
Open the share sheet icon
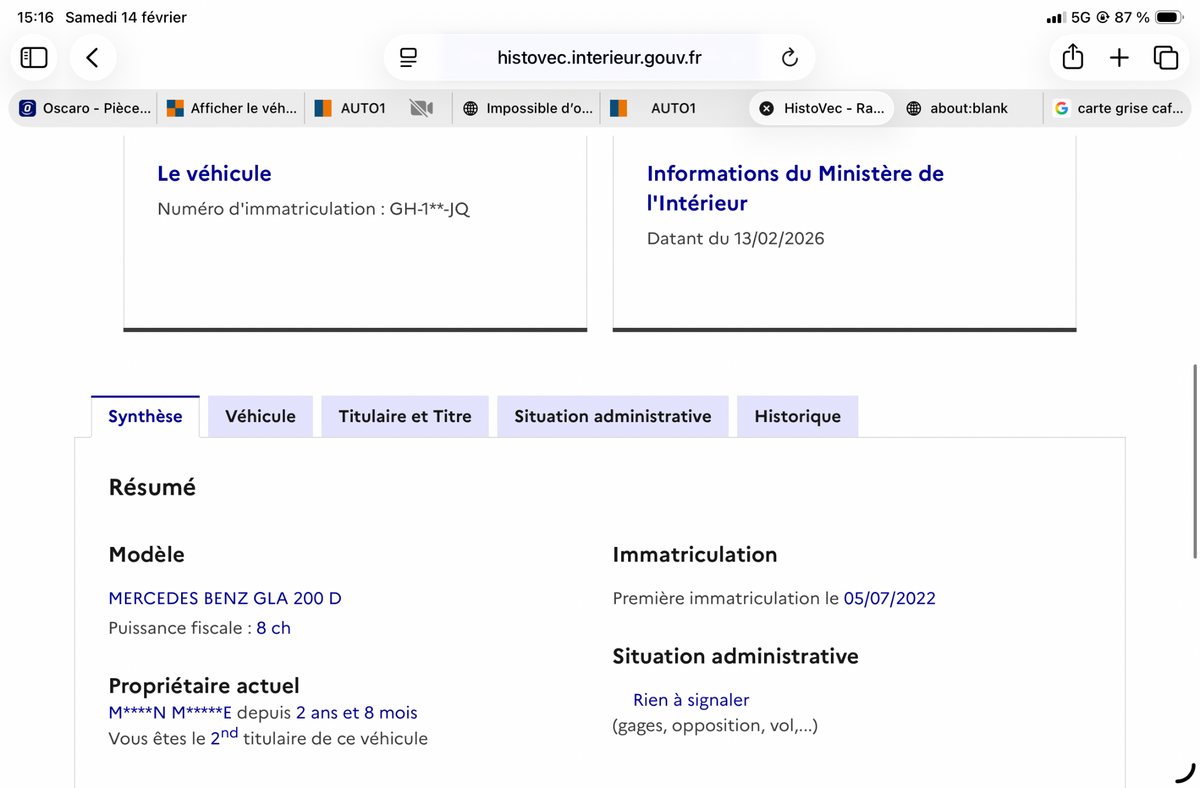(1072, 58)
